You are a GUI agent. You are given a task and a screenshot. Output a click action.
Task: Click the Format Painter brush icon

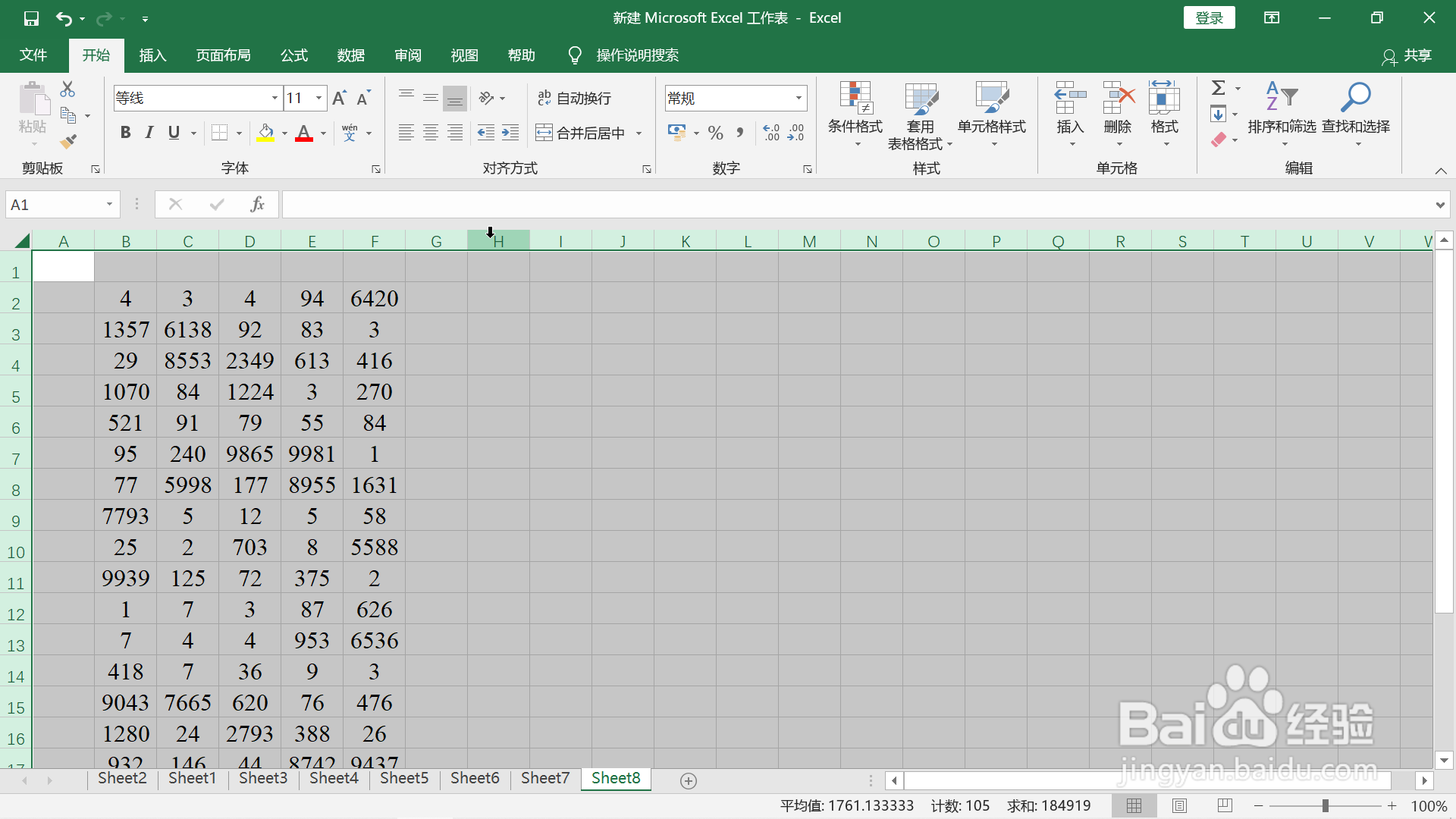pos(68,141)
